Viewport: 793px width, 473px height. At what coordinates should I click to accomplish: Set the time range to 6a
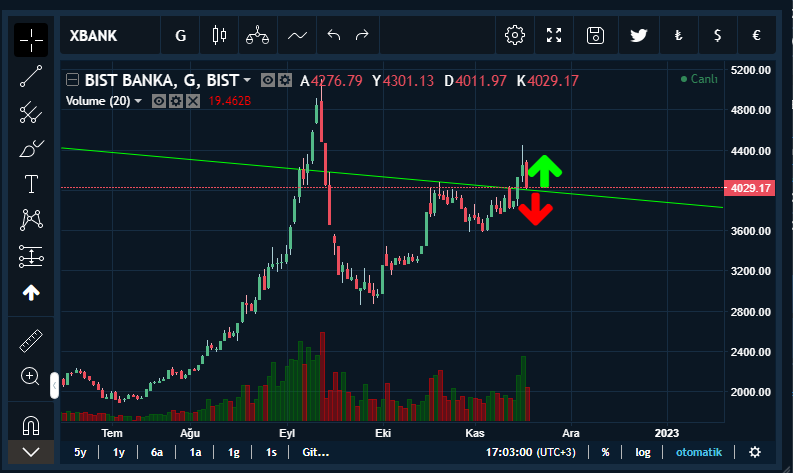click(157, 452)
